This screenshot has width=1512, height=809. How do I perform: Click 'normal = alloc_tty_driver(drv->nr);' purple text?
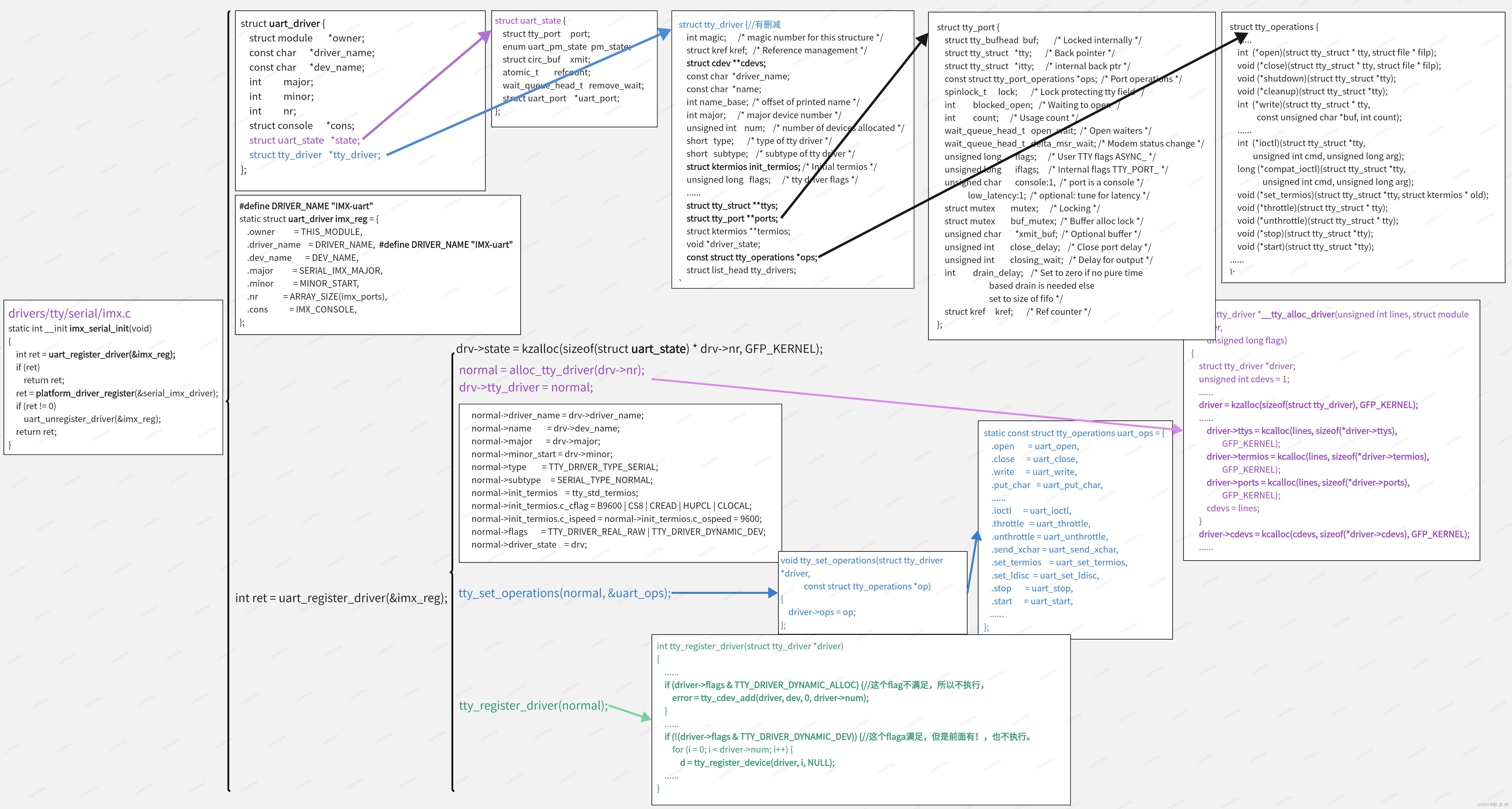(551, 370)
